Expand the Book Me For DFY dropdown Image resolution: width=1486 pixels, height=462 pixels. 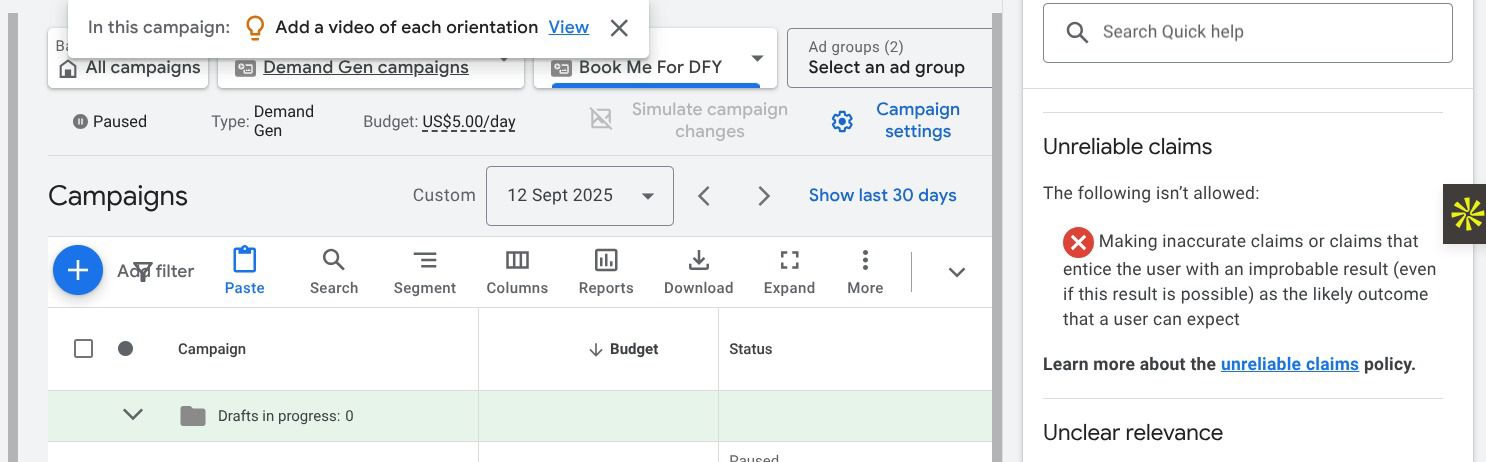[757, 60]
